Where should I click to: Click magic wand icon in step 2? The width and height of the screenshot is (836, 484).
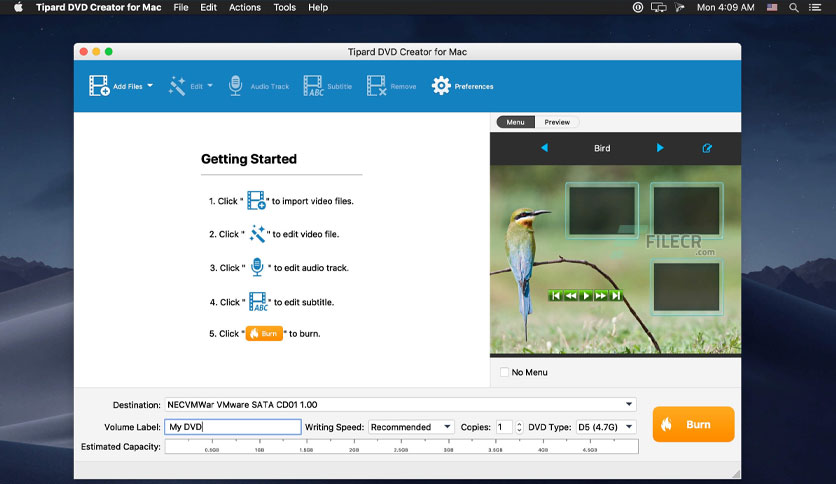258,233
